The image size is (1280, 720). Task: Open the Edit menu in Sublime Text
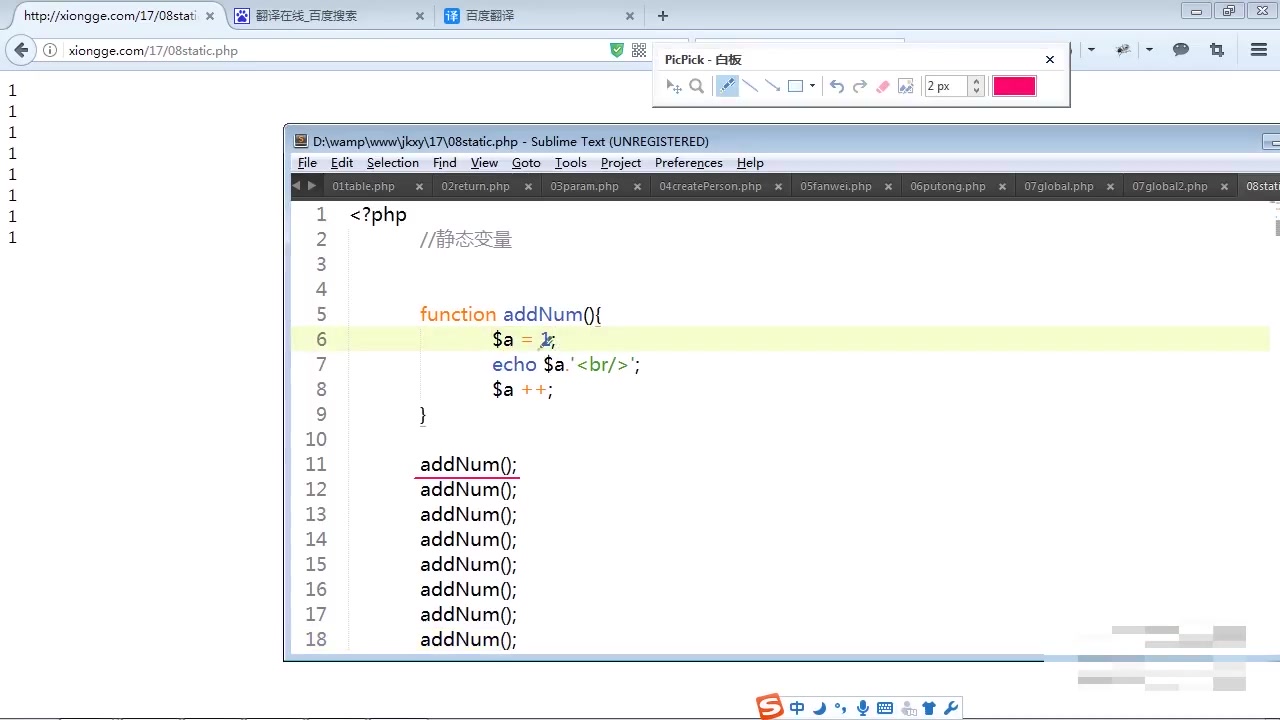tap(342, 163)
